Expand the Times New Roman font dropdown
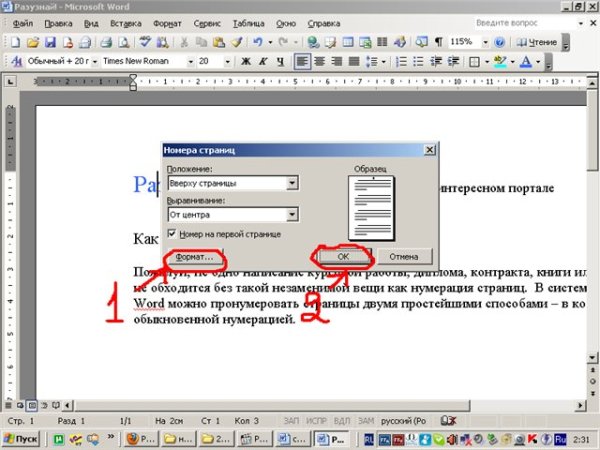Viewport: 600px width, 450px height. pyautogui.click(x=190, y=62)
